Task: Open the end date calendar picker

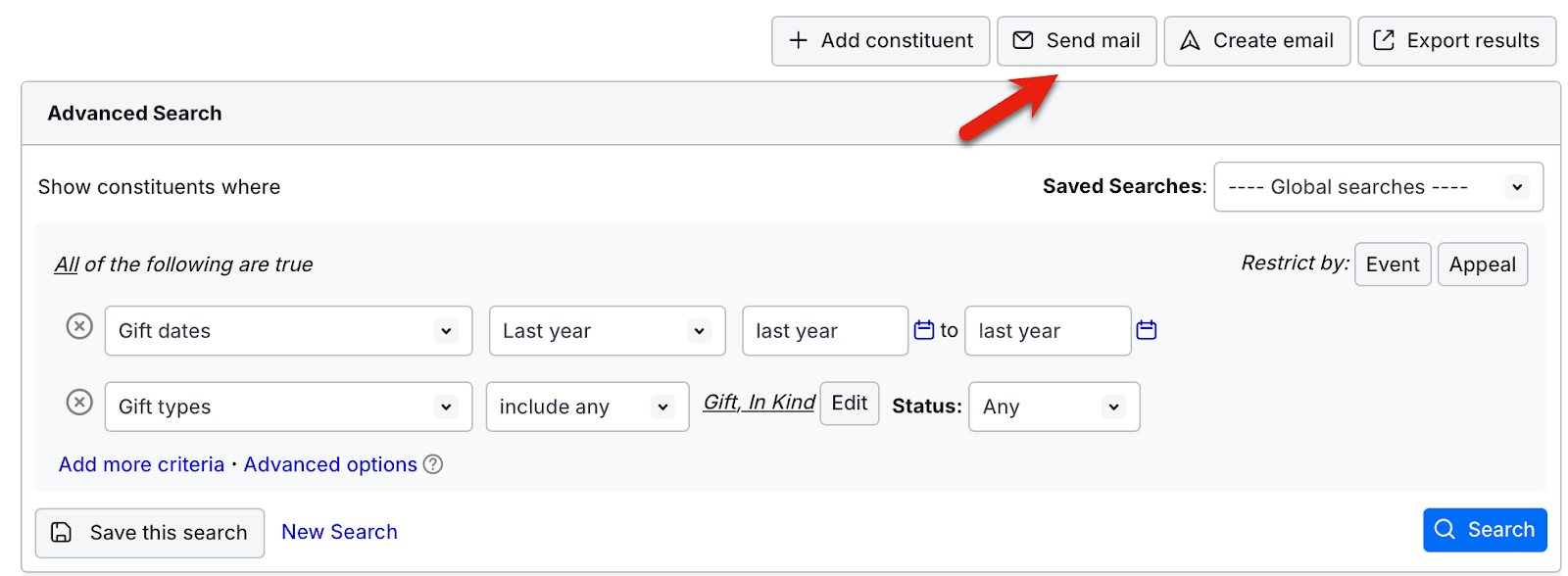Action: point(1146,330)
